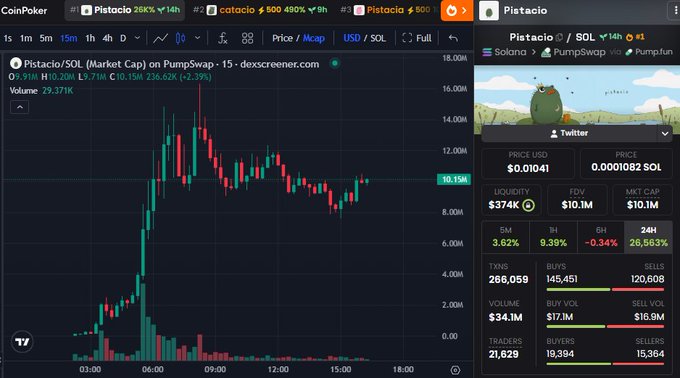
Task: Open the Pistacio Twitter link
Action: (569, 134)
